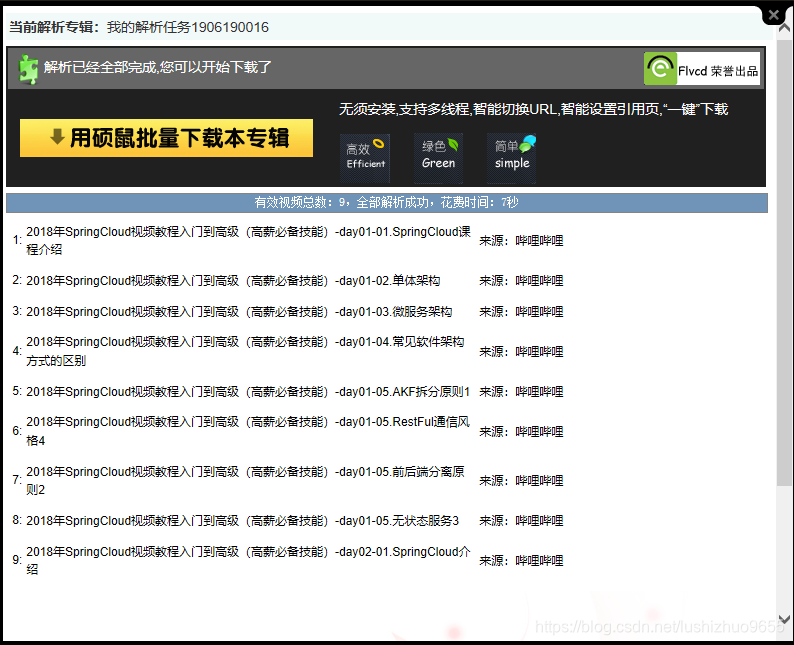
Task: Click 来源 哔哩哔哩 text in row 9
Action: pos(521,560)
